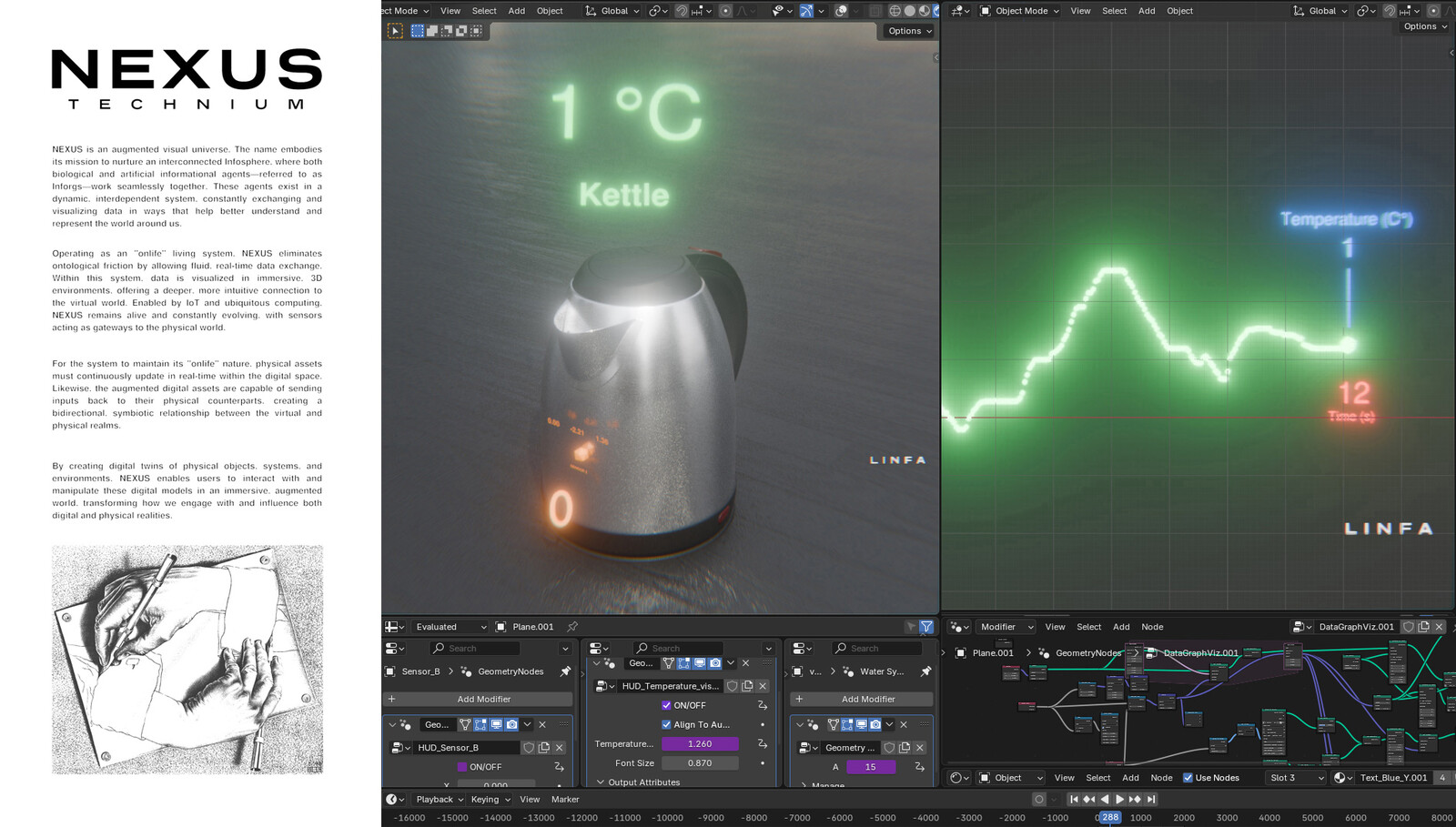Open Global orientation dropdown in left viewport
The width and height of the screenshot is (1456, 827).
tap(612, 11)
